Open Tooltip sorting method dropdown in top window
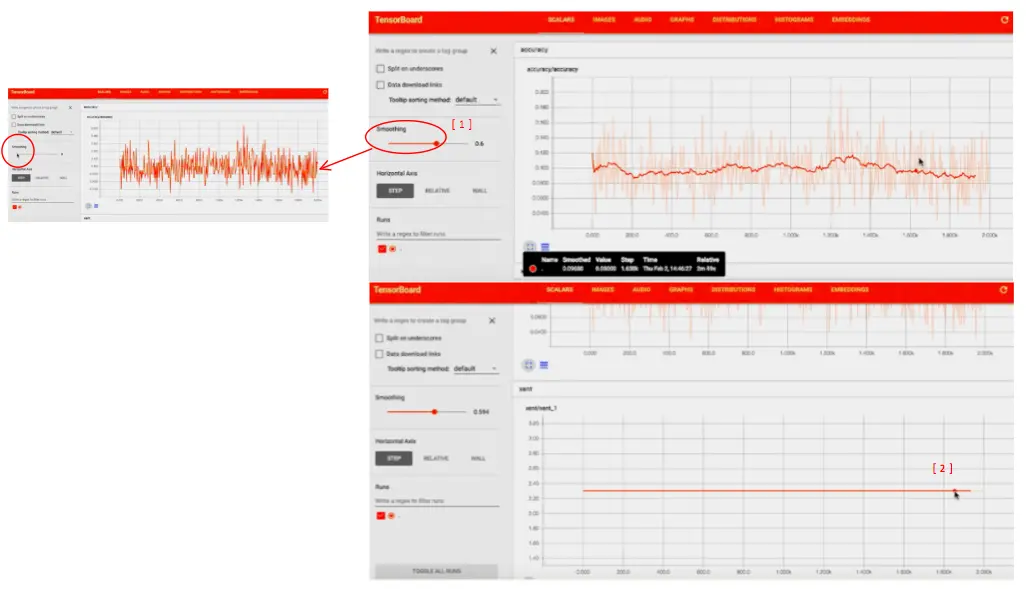Viewport: 1026px width, 589px height. coord(476,99)
